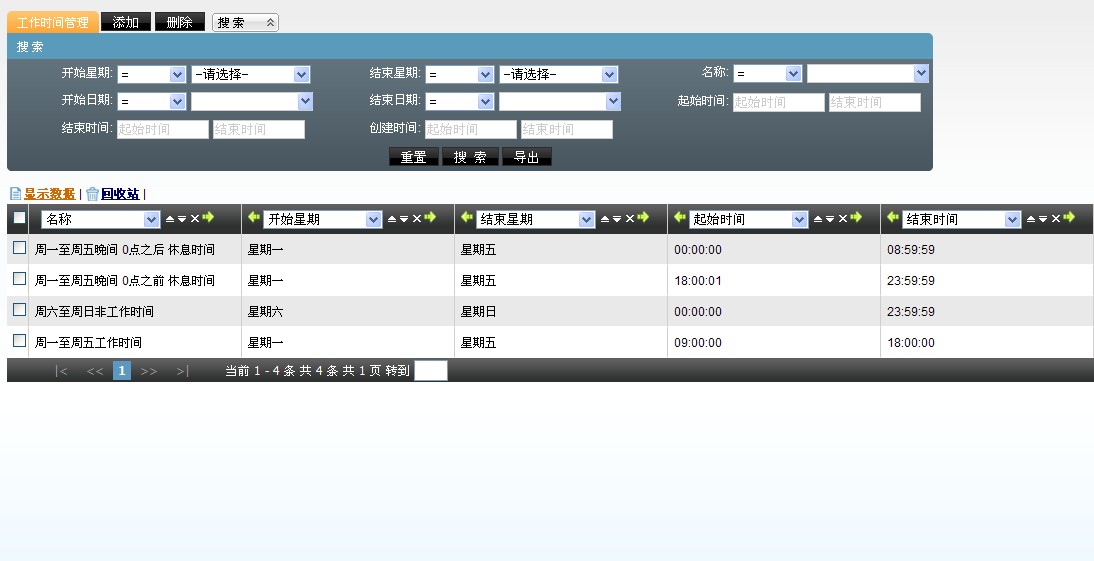Click the page jump input field
The height and width of the screenshot is (561, 1094).
[430, 371]
